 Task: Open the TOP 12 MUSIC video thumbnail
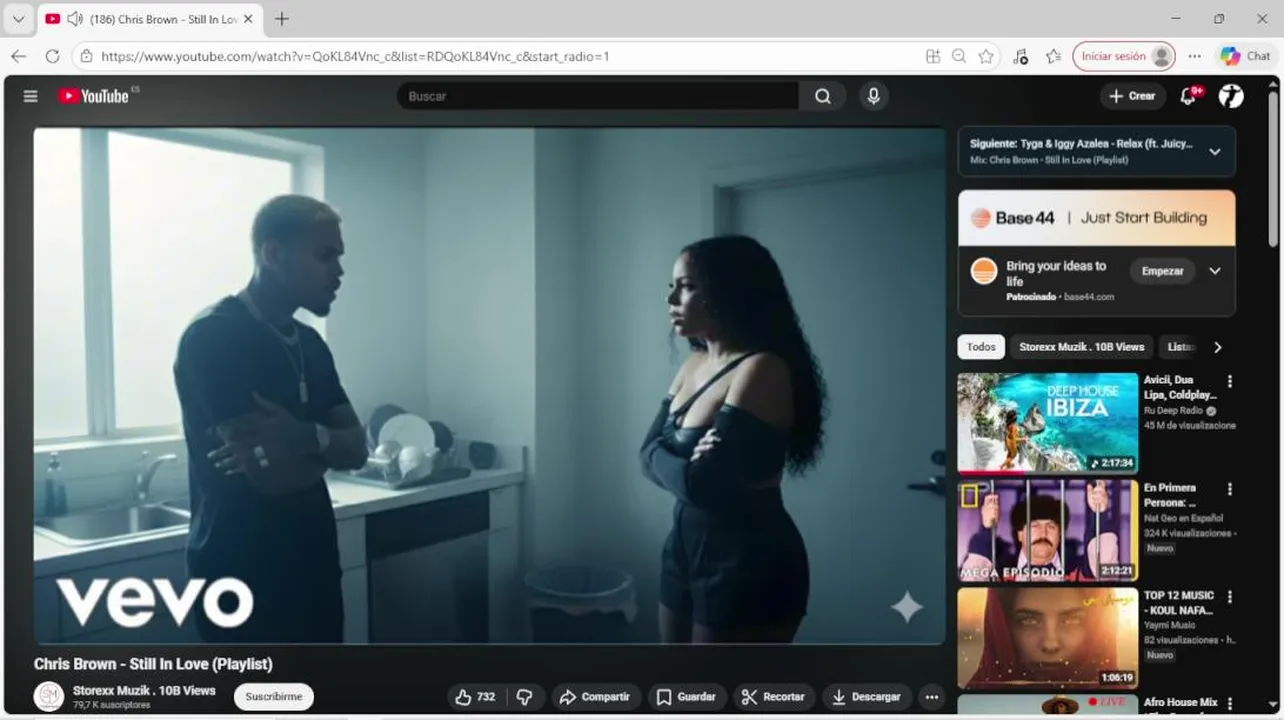coord(1048,637)
